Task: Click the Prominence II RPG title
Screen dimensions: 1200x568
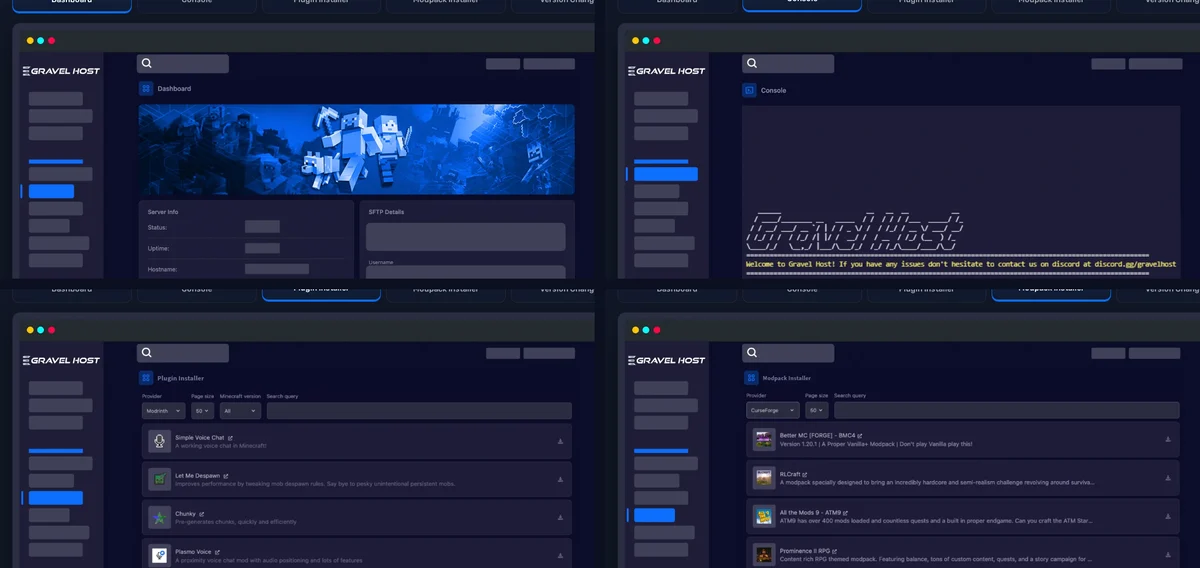Action: [807, 549]
